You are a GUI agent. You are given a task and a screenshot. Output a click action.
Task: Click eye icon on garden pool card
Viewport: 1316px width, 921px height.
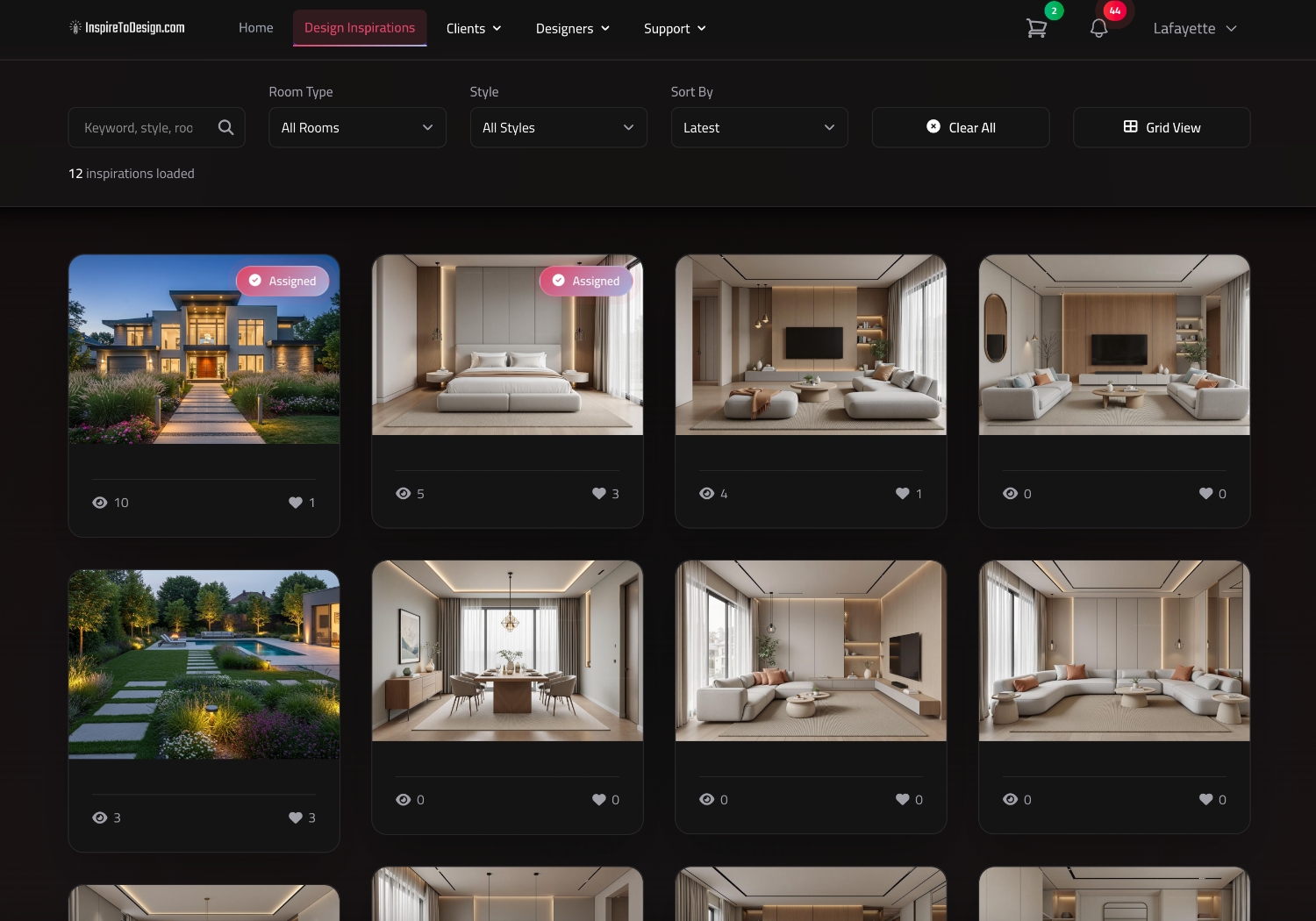100,817
